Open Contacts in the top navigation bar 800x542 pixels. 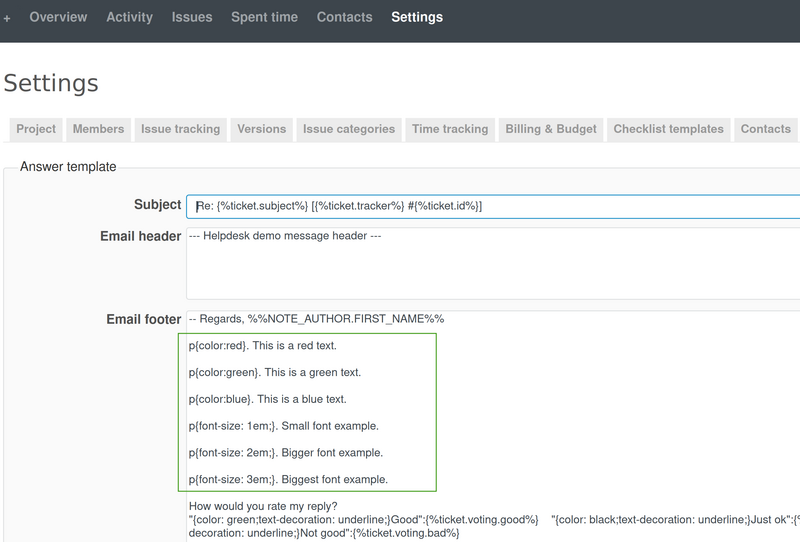coord(344,17)
